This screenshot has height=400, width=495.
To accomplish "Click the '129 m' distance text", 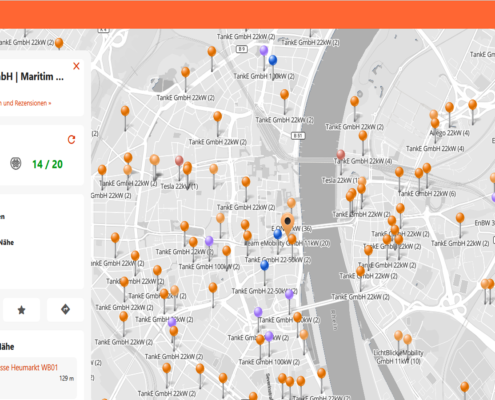I will pos(67,378).
